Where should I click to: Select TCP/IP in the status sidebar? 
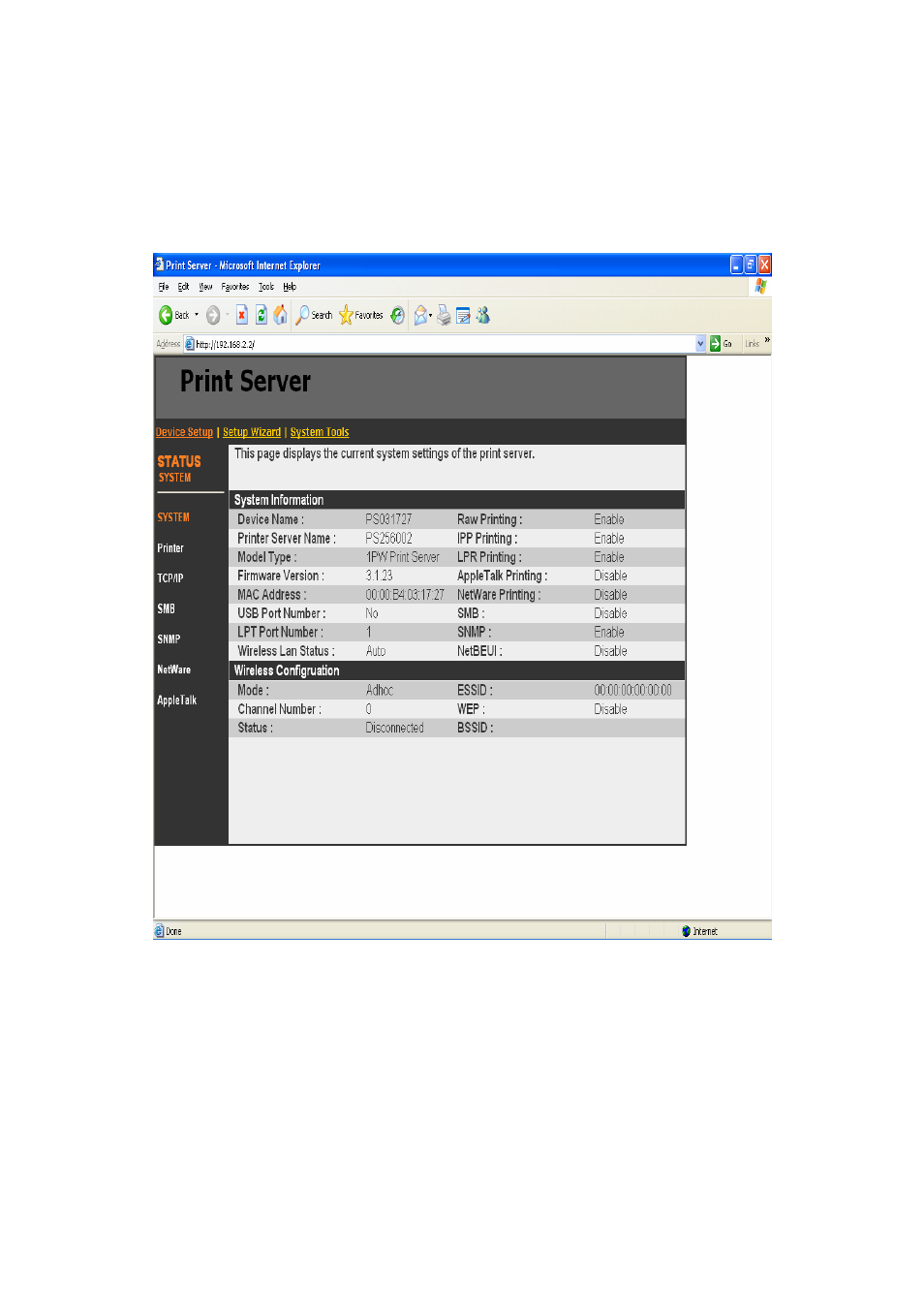point(170,578)
